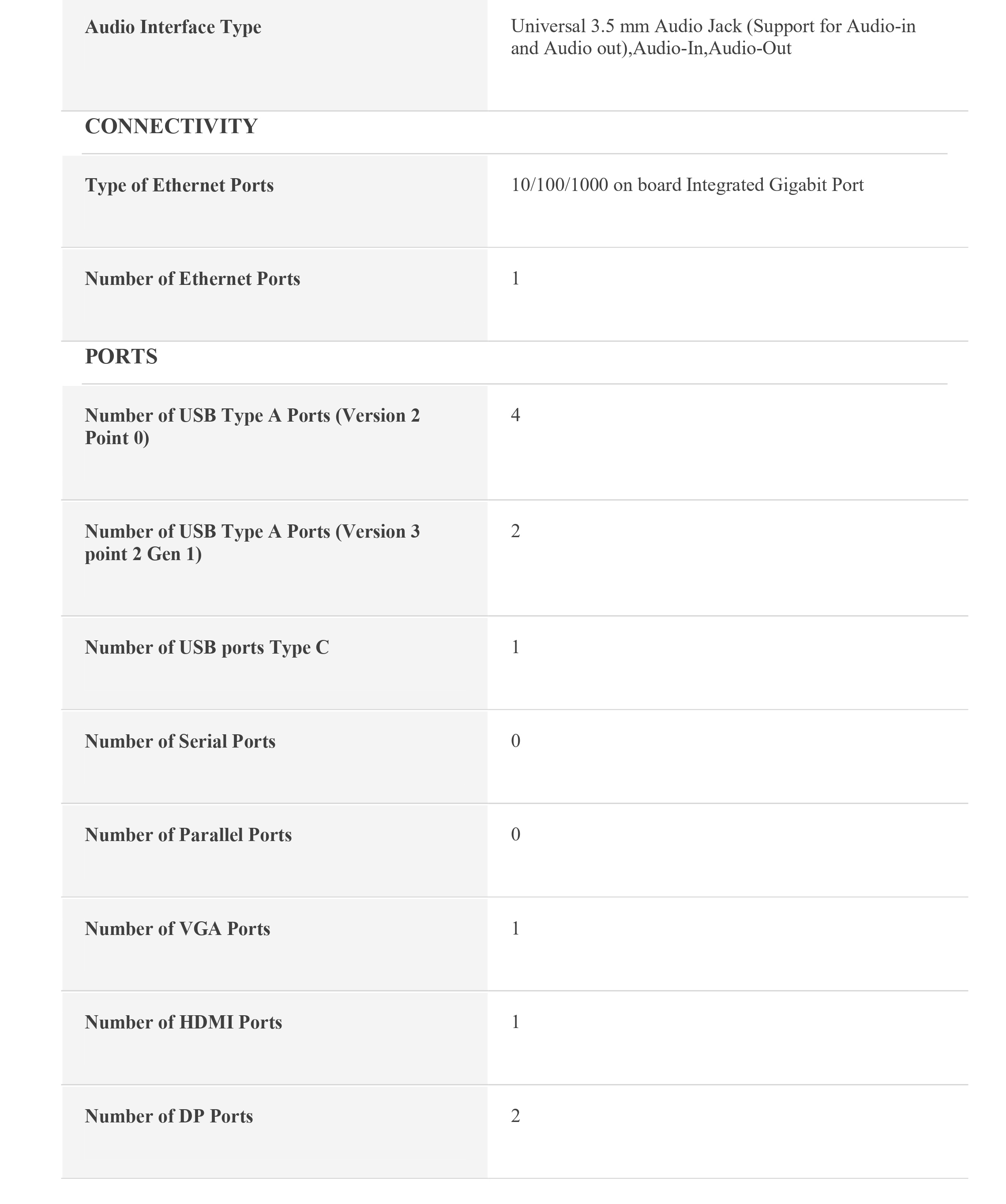Screen dimensions: 1006x1204
Task: Click the value 0 for Serial Ports
Action: click(x=515, y=741)
